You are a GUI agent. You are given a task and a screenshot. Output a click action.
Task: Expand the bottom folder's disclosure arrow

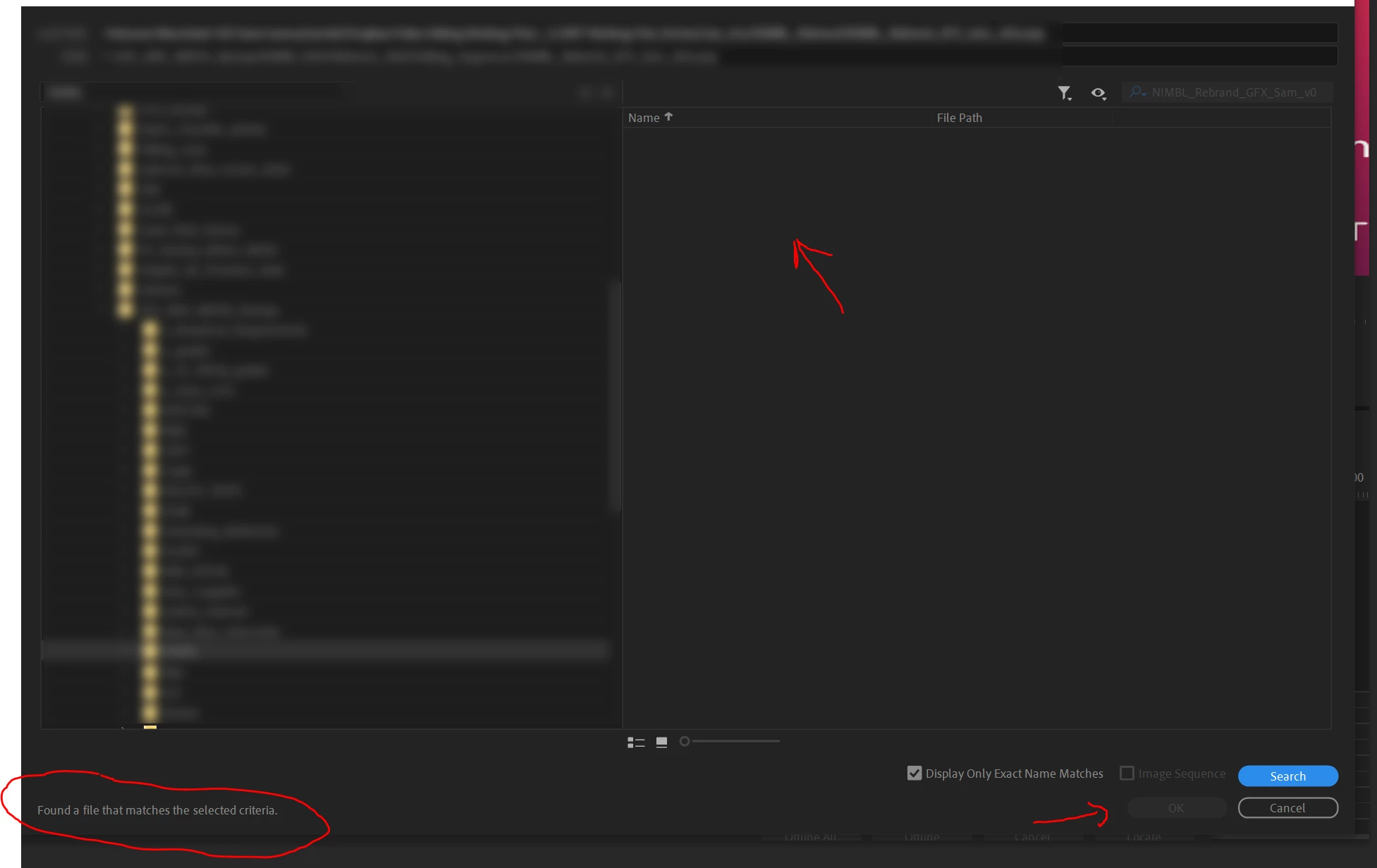coord(123,726)
